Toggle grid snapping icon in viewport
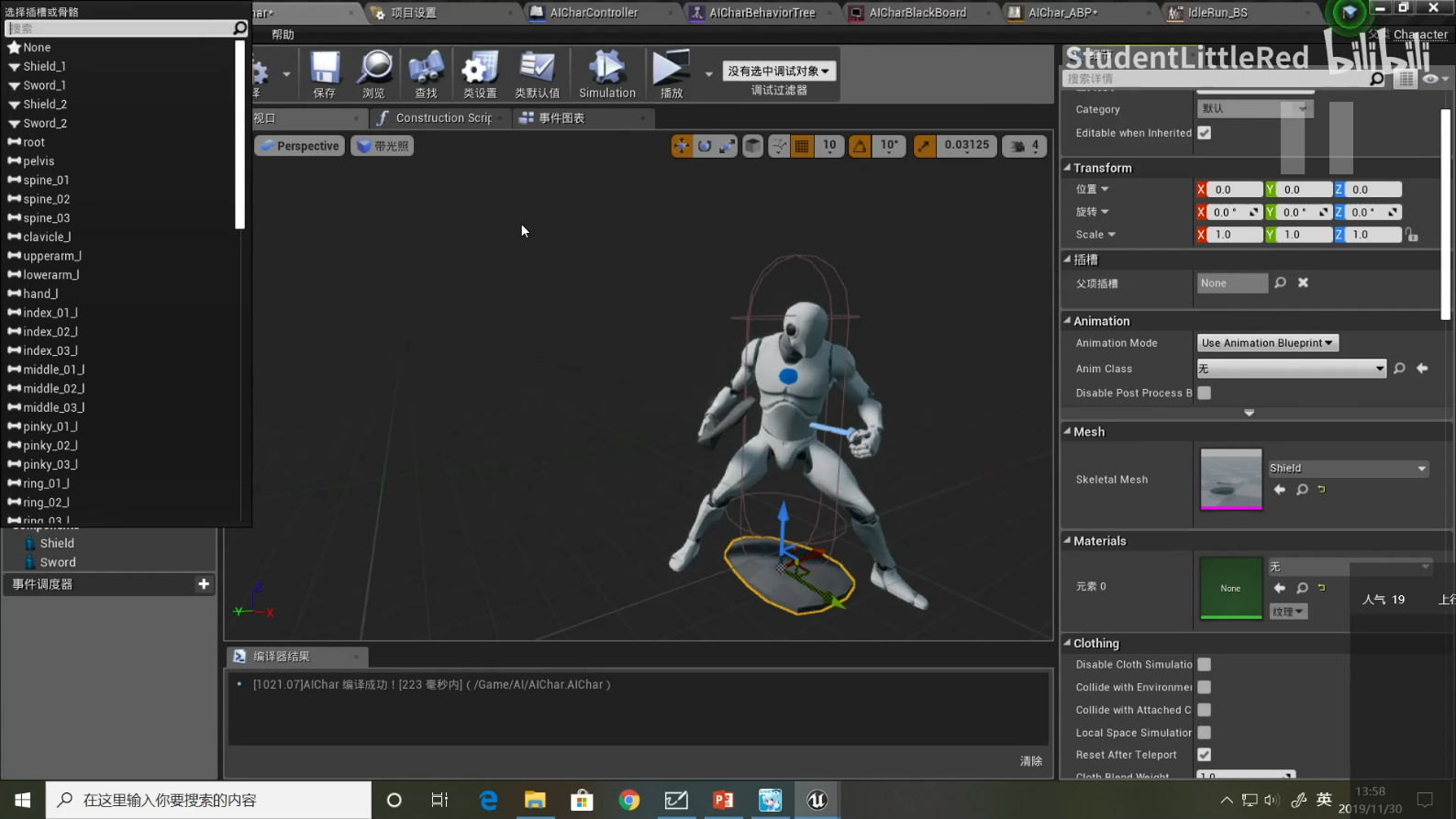Screen dimensions: 1456x819 tap(802, 146)
